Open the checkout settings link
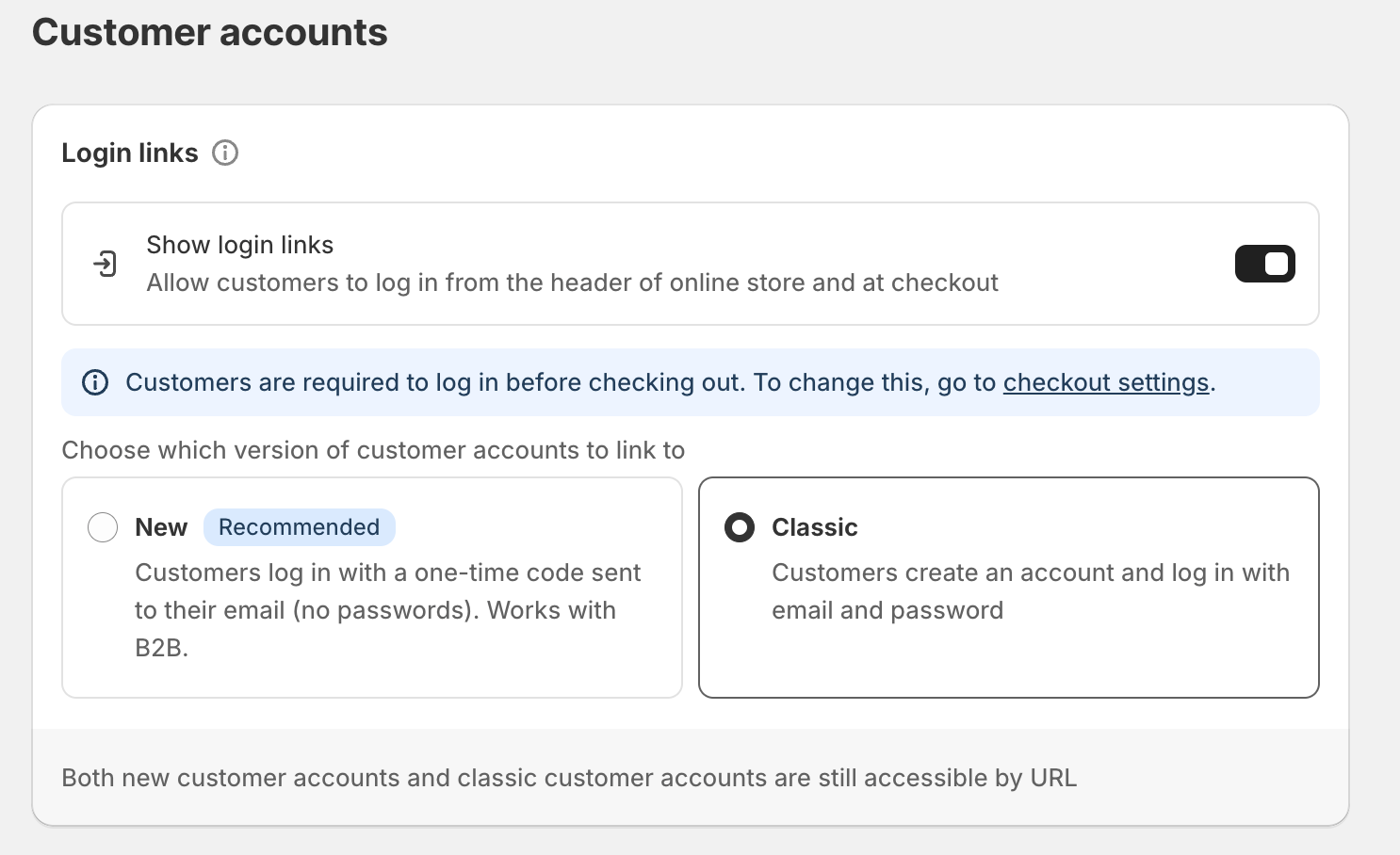Image resolution: width=1400 pixels, height=855 pixels. coord(1106,382)
